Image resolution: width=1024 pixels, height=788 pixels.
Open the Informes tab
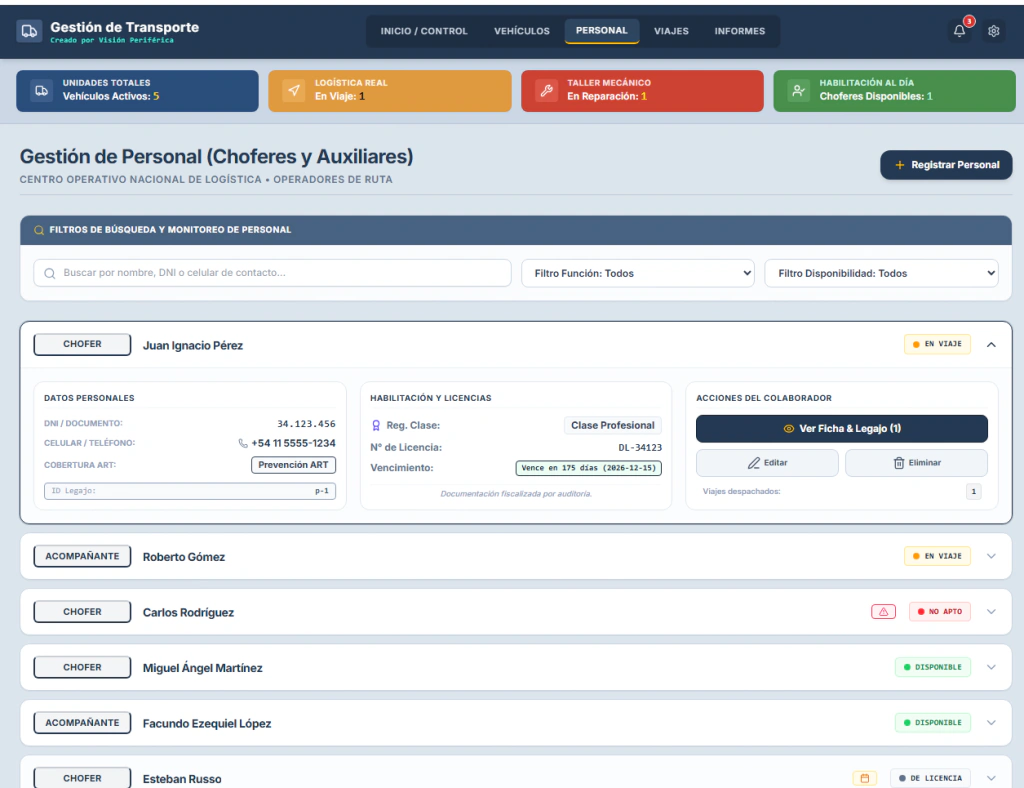(739, 31)
